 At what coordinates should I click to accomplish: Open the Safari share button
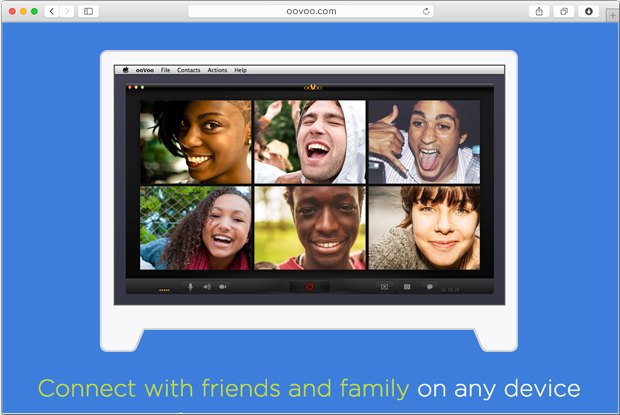coord(539,11)
